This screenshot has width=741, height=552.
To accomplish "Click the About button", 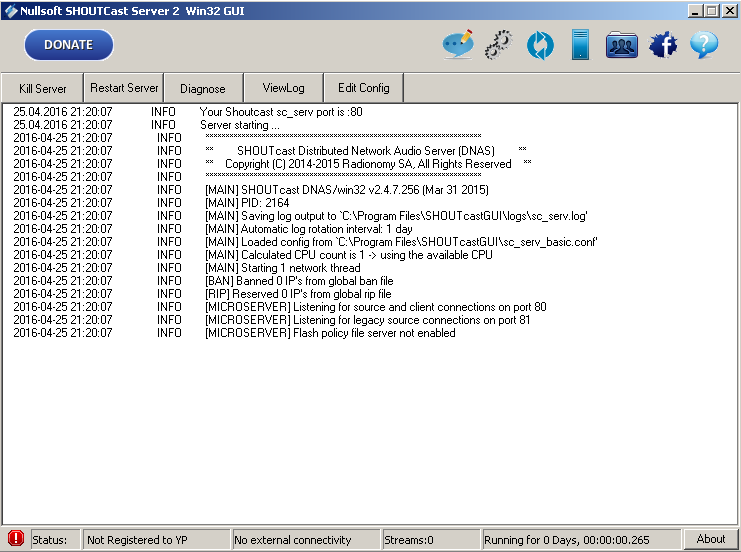I will (710, 539).
